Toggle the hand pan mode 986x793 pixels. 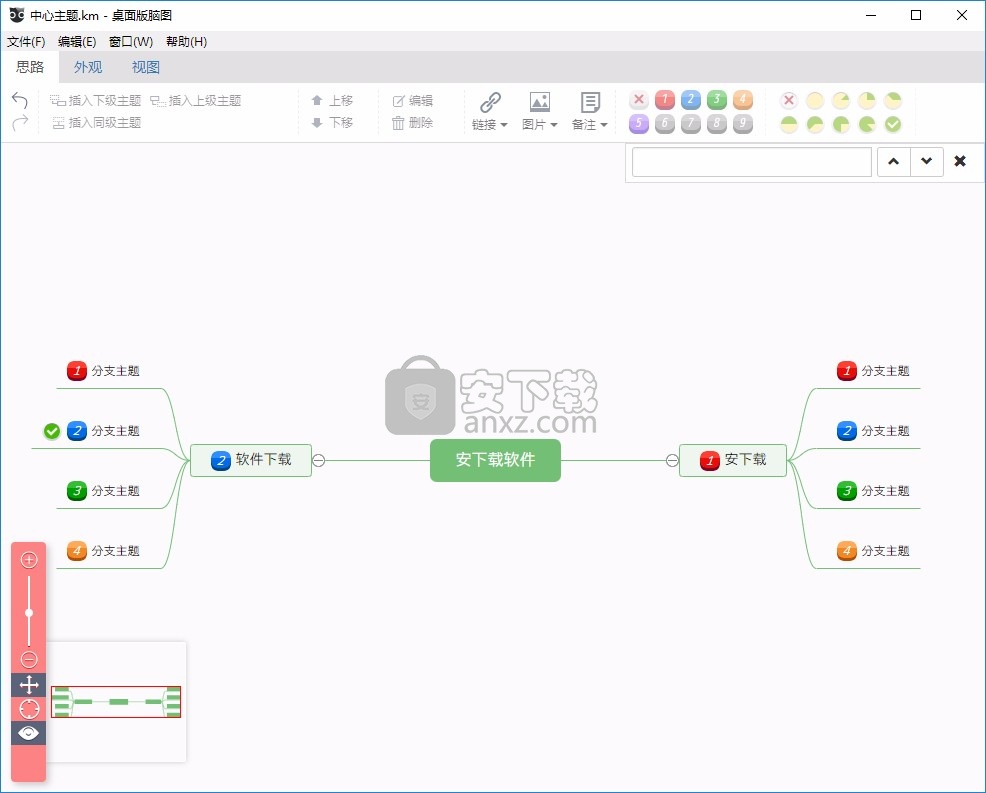(x=29, y=685)
